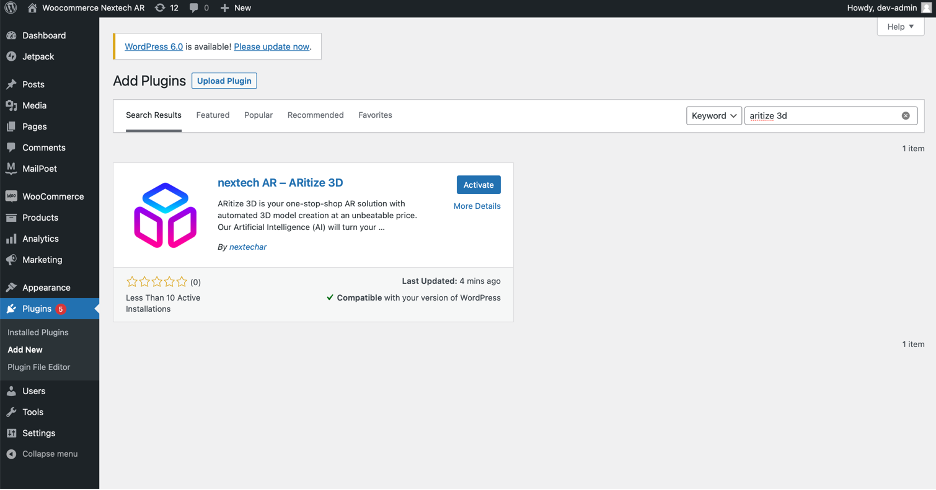
Task: Click the Posts pushpin icon
Action: pyautogui.click(x=11, y=84)
